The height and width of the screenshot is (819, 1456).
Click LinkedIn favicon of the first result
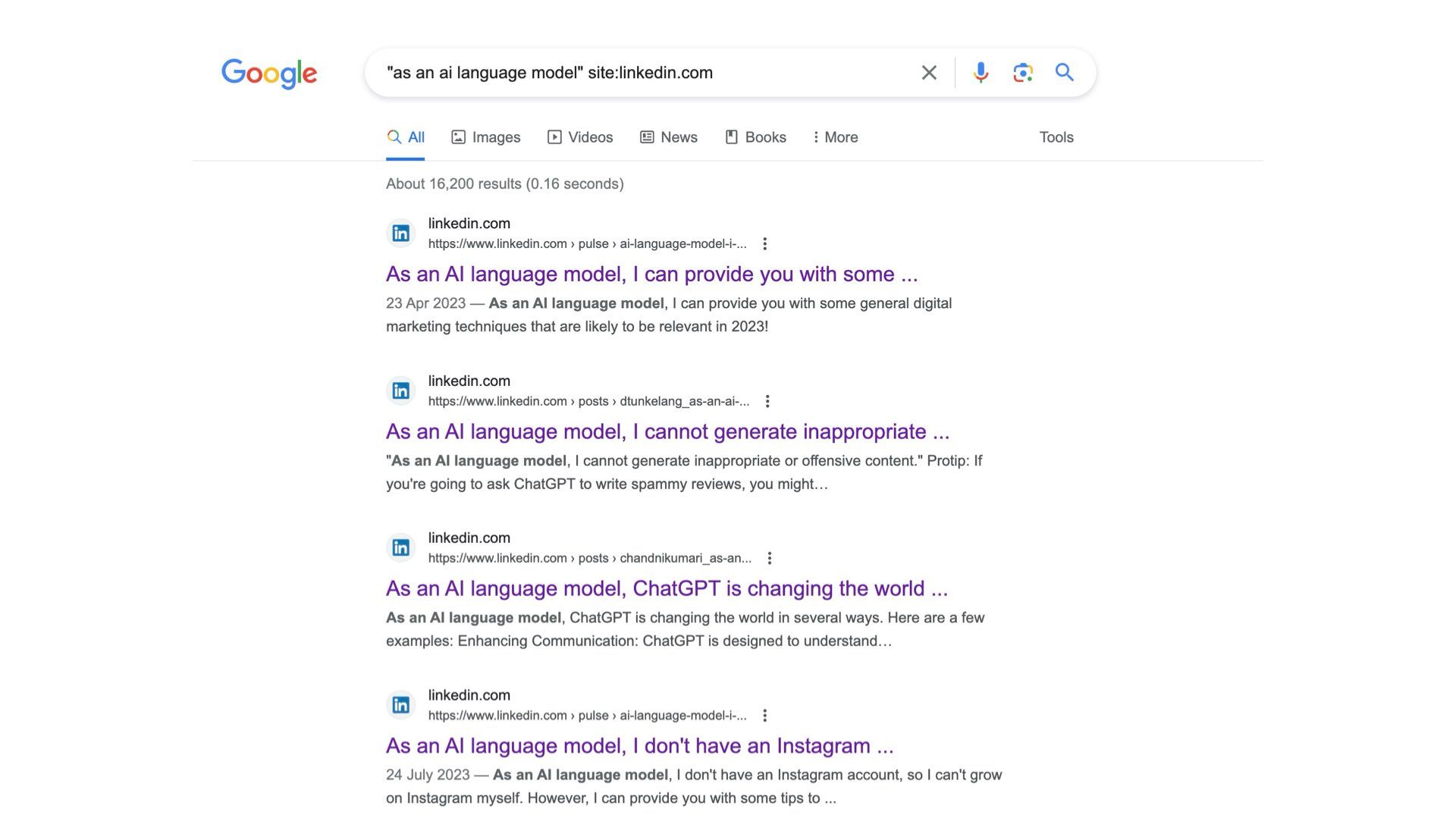click(400, 234)
